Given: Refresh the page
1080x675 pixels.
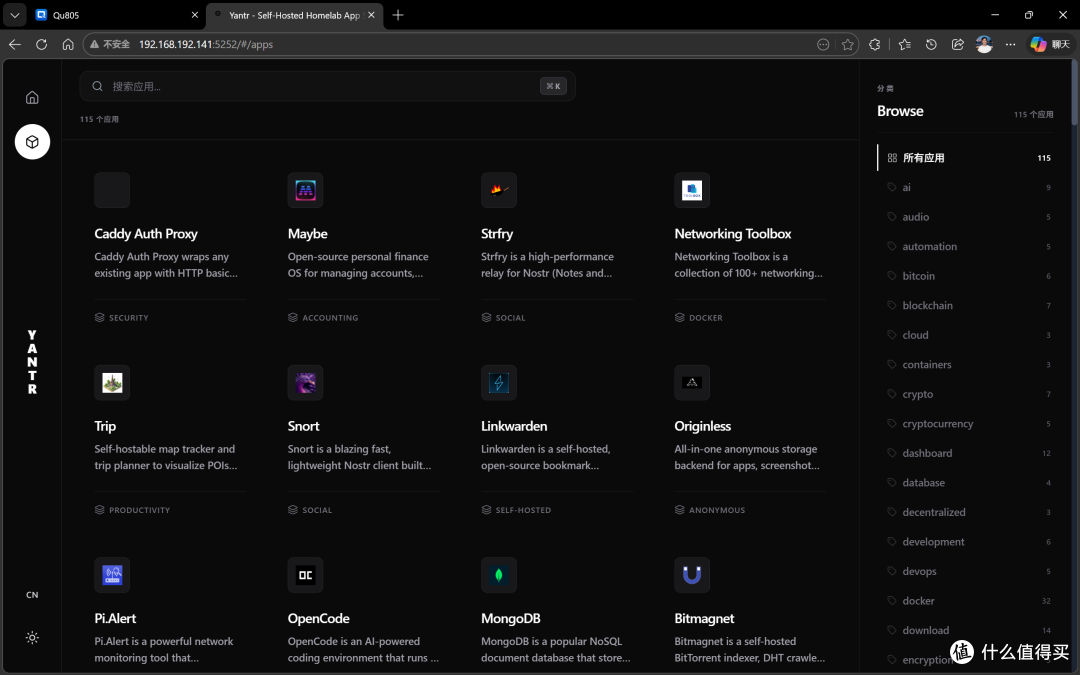Looking at the screenshot, I should [41, 44].
